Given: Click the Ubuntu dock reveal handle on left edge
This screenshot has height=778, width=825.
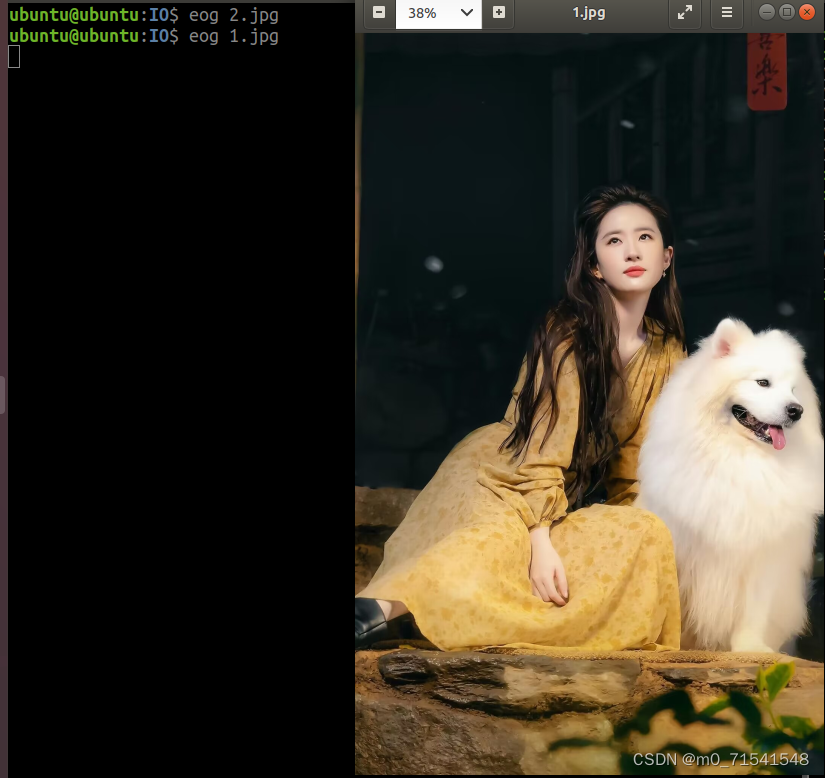Looking at the screenshot, I should tap(3, 394).
